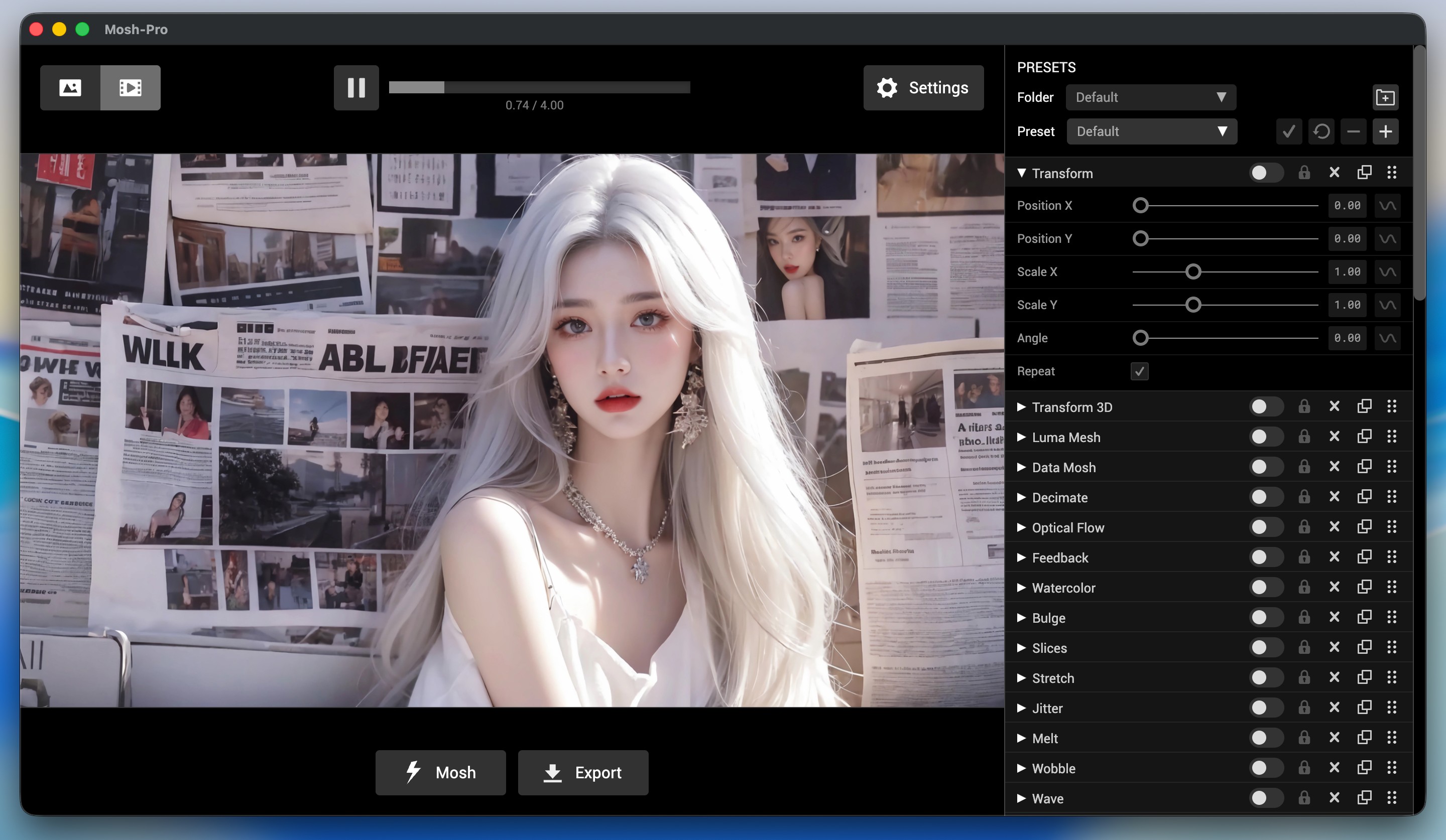Enable the Luma Mesh effect toggle
Viewport: 1446px width, 840px height.
1266,437
